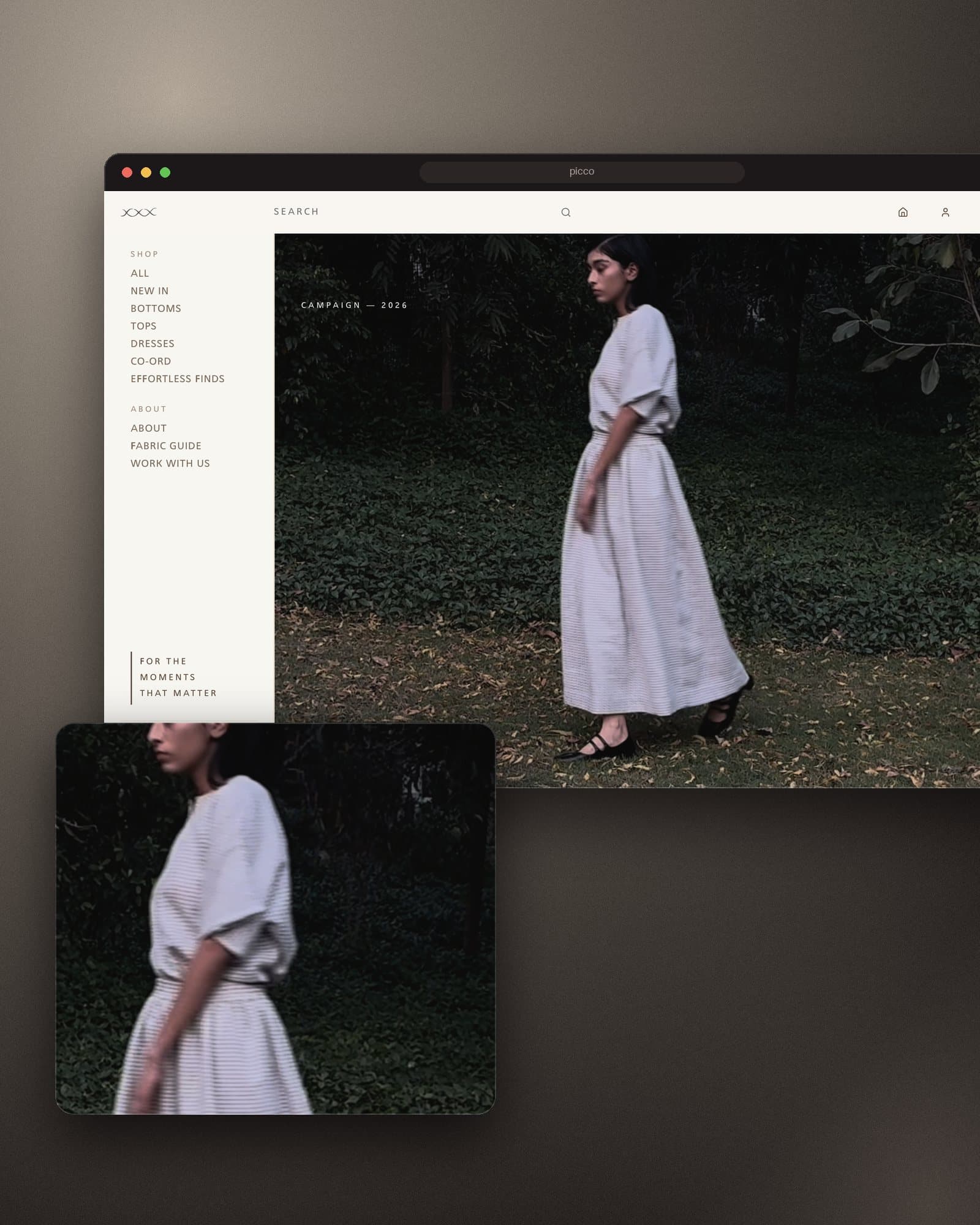Select the browser address bar showing picco
Viewport: 980px width, 1225px height.
pyautogui.click(x=582, y=171)
